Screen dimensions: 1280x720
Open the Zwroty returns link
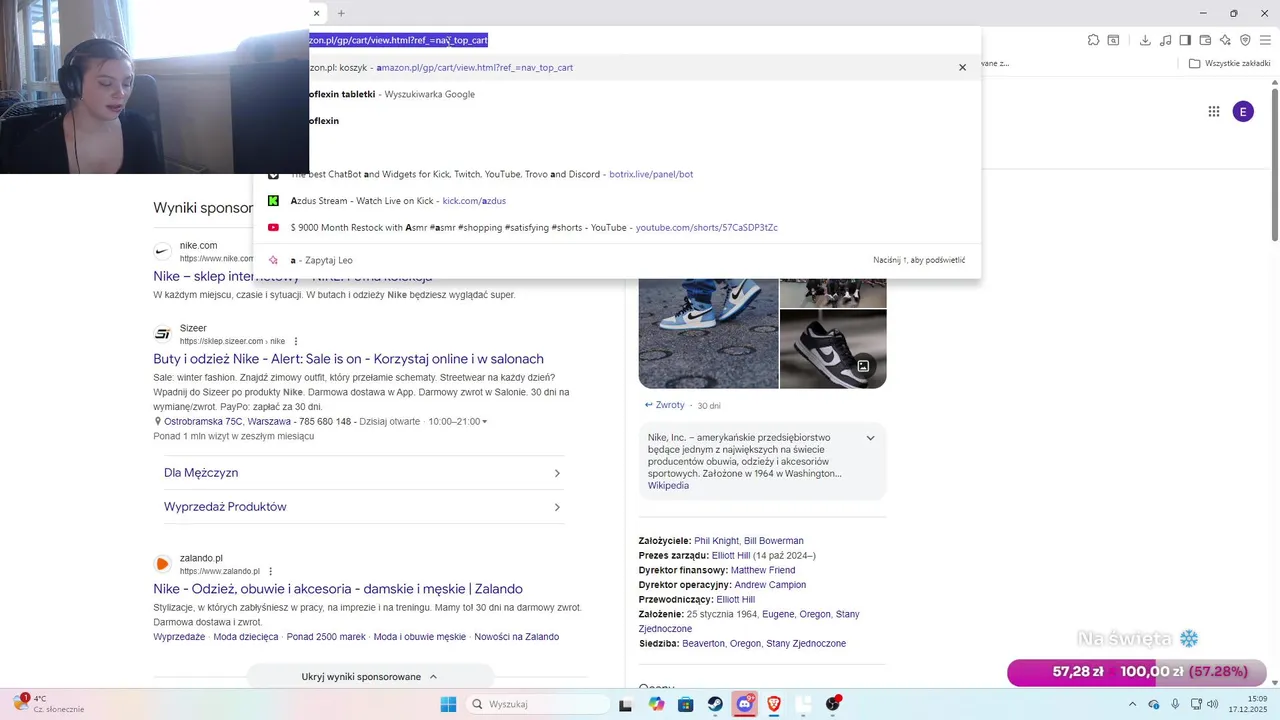(665, 405)
